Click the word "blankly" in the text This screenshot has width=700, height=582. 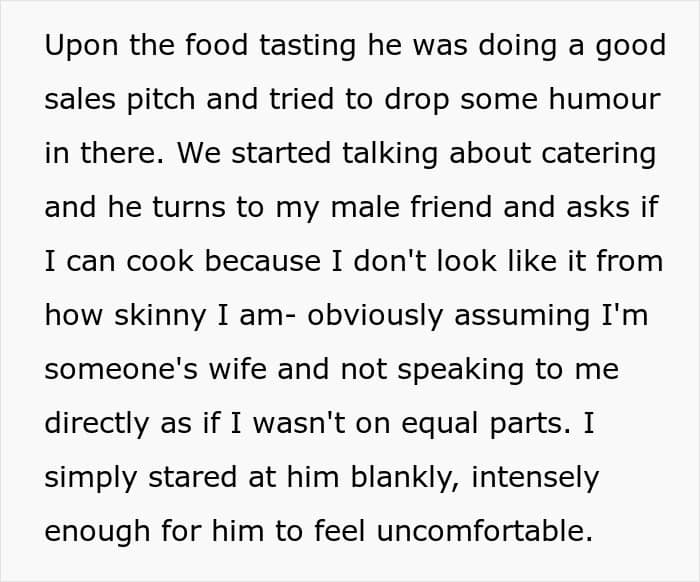[404, 478]
